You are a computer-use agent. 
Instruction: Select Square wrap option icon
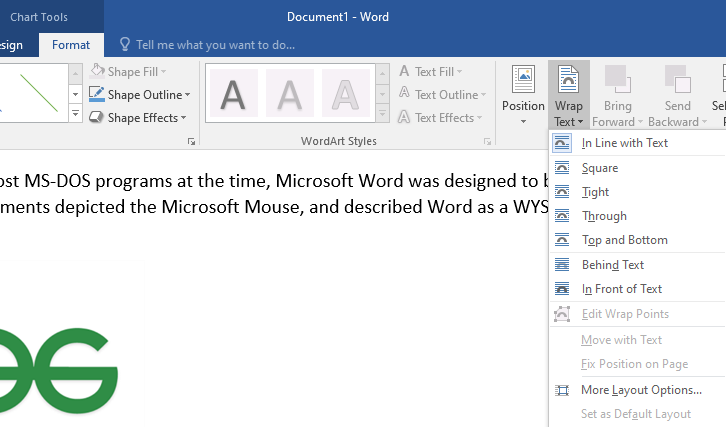coord(564,168)
